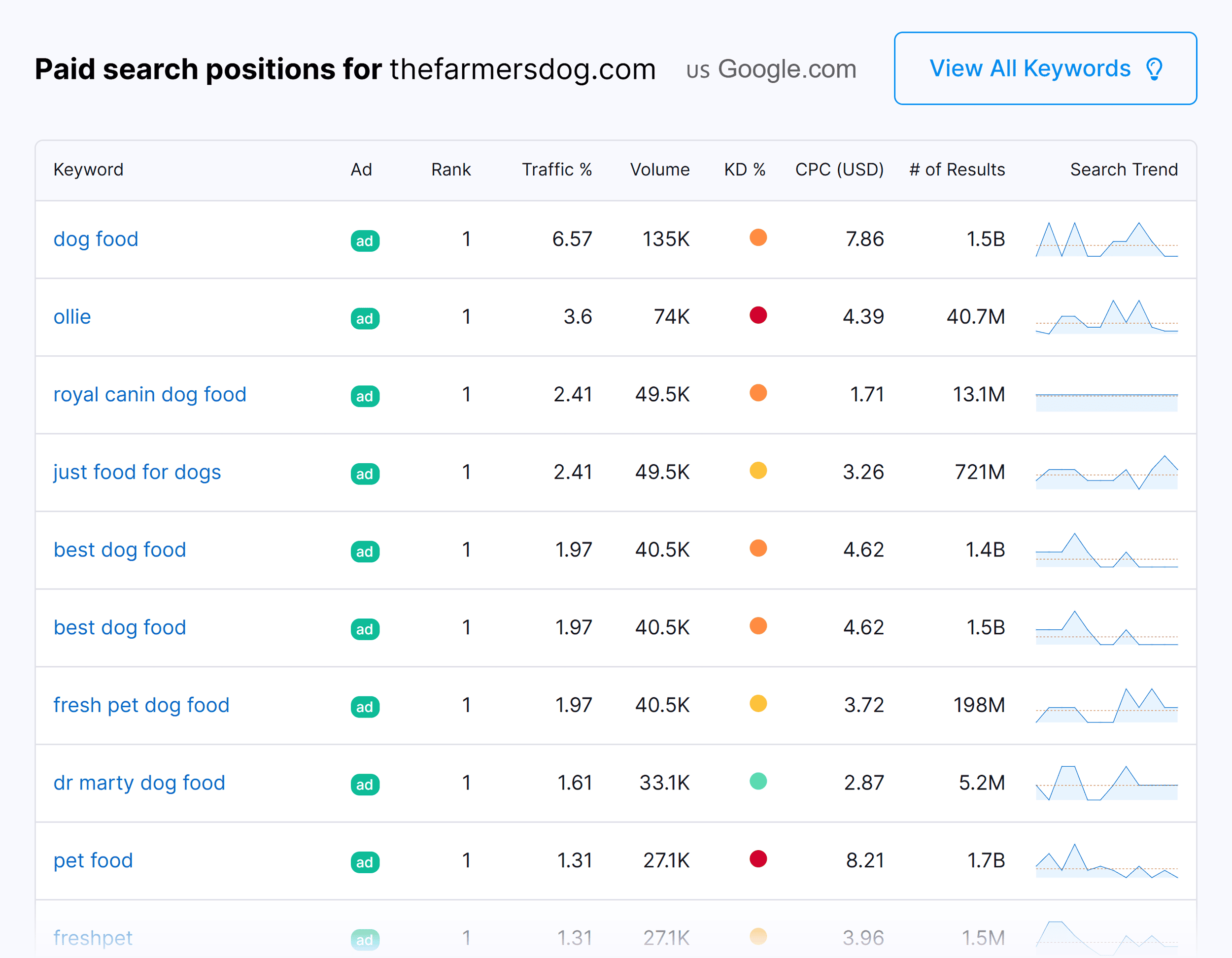Click the Keyword column header
This screenshot has width=1232, height=958.
pos(89,170)
